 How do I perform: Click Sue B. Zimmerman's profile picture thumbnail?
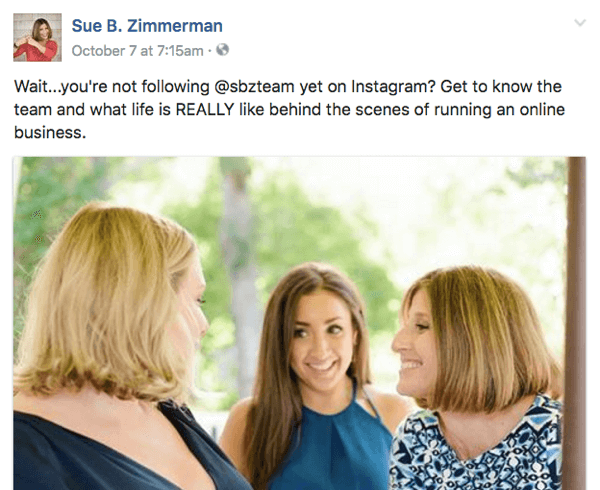tap(36, 36)
